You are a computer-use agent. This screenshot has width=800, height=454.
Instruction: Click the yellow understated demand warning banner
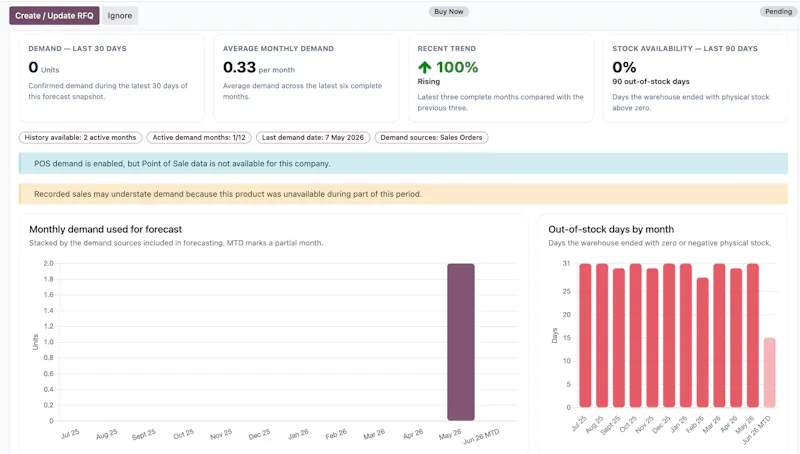click(x=403, y=194)
